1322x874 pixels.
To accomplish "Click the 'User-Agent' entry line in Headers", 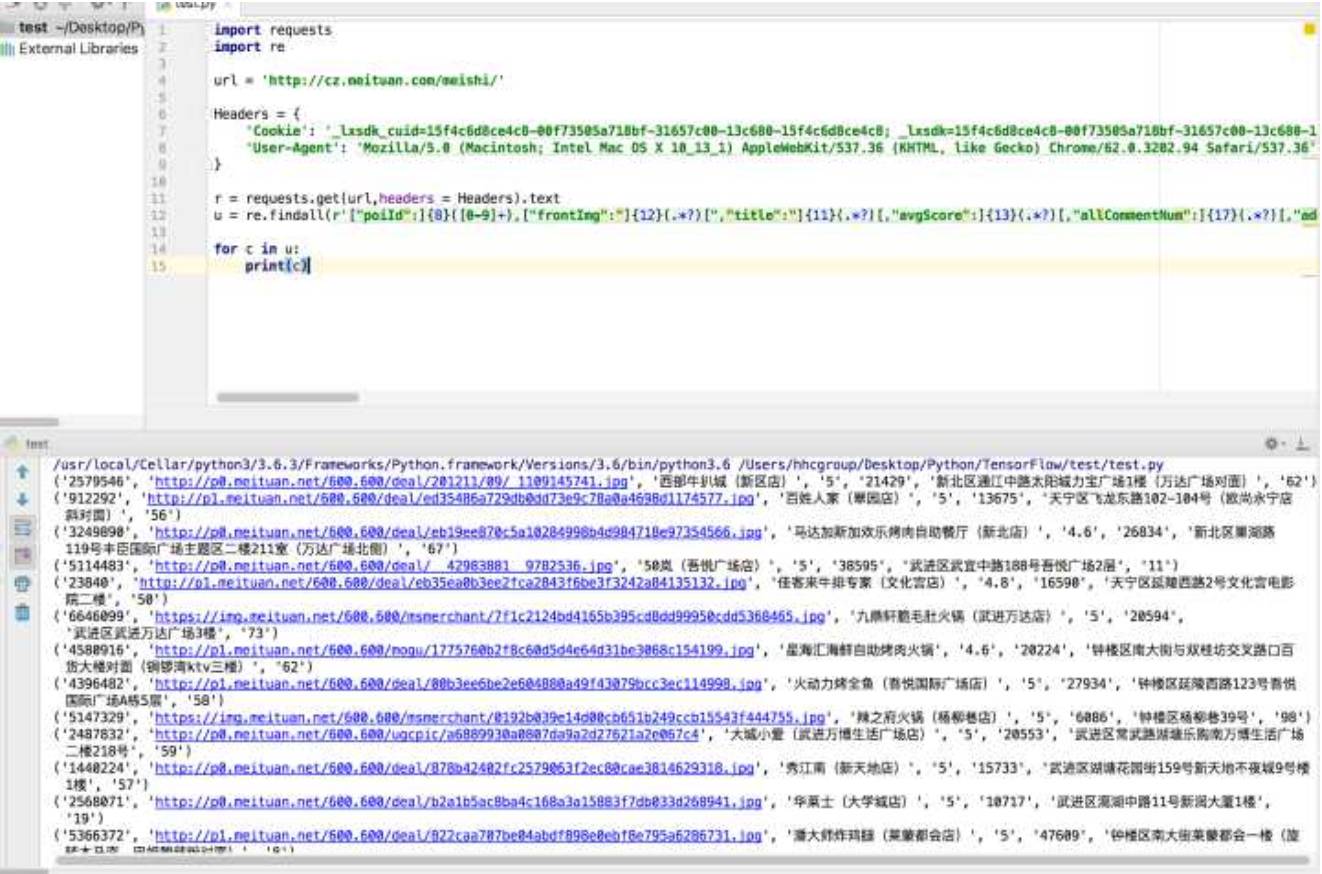I will coord(780,147).
